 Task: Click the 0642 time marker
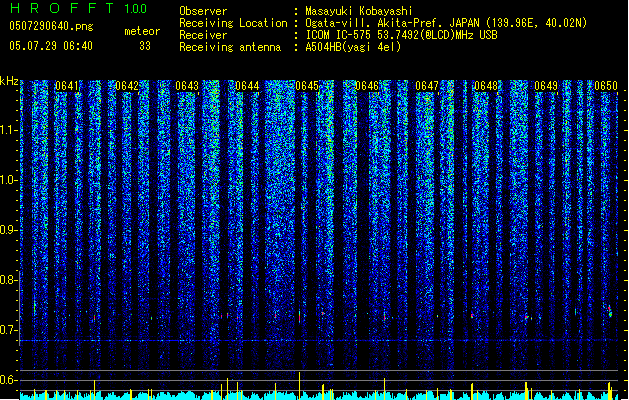127,86
